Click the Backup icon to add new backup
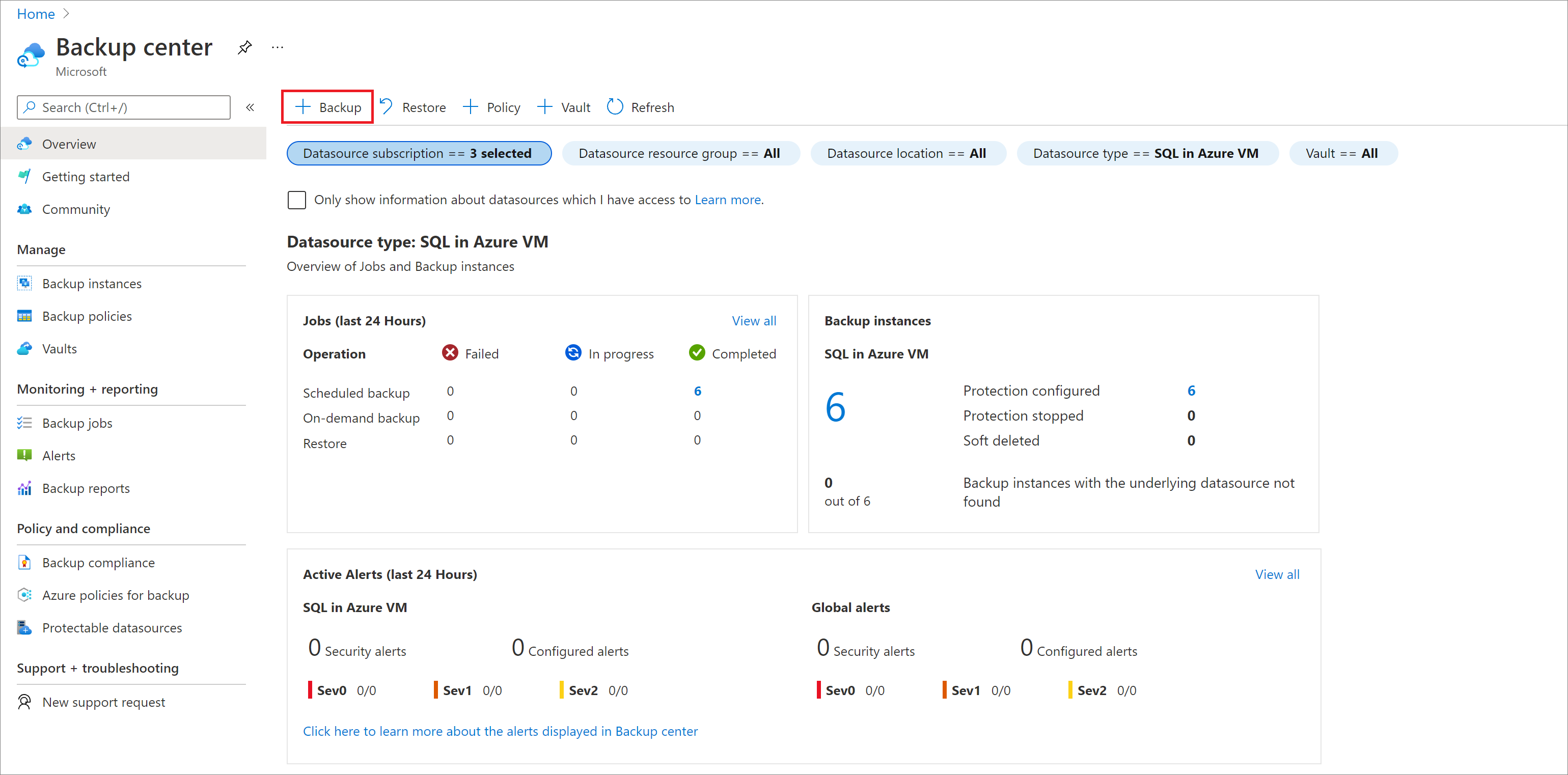This screenshot has width=1568, height=775. pyautogui.click(x=328, y=107)
